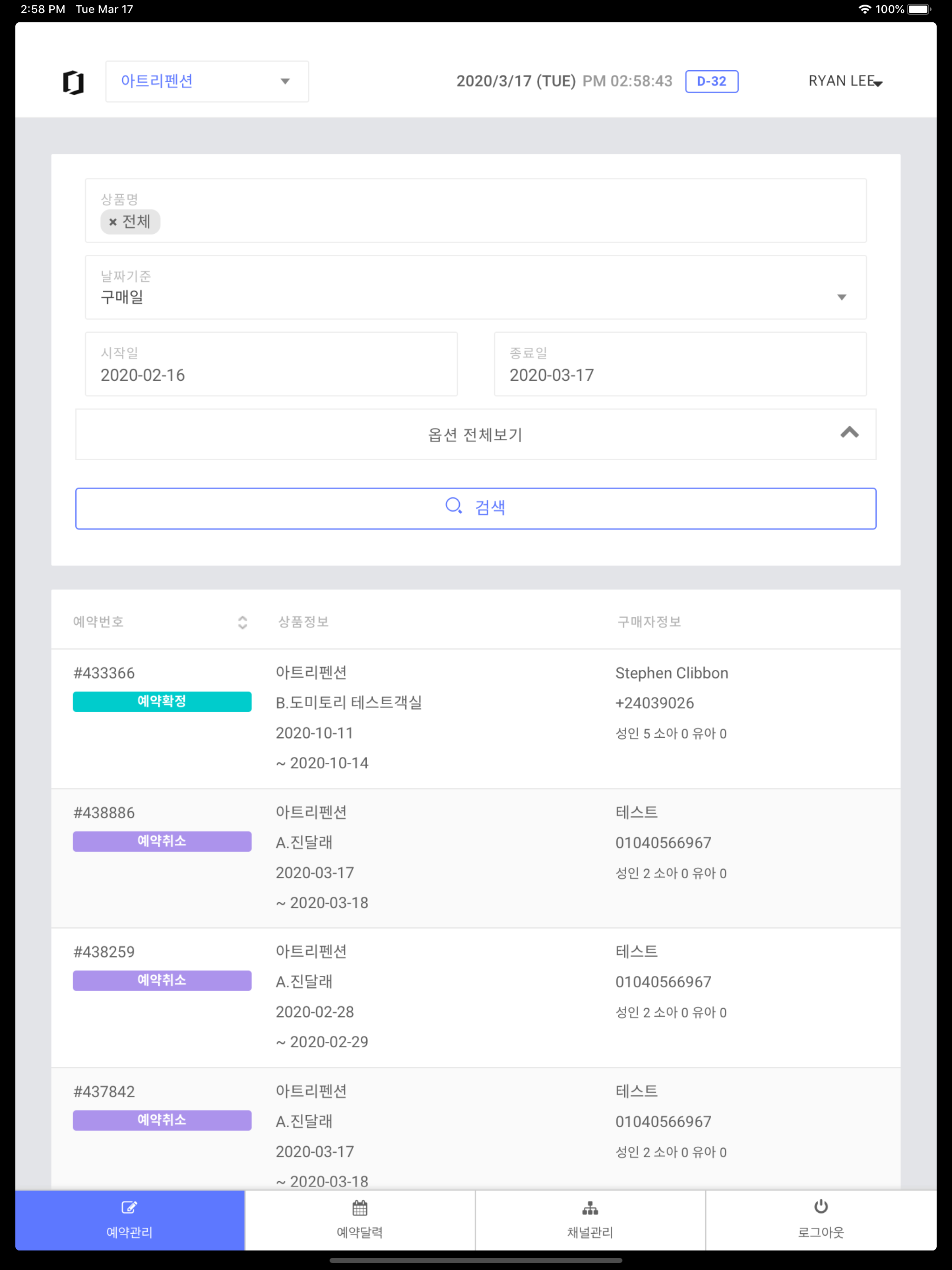Image resolution: width=952 pixels, height=1270 pixels.
Task: Switch to the 예약관리 tab
Action: click(130, 1220)
